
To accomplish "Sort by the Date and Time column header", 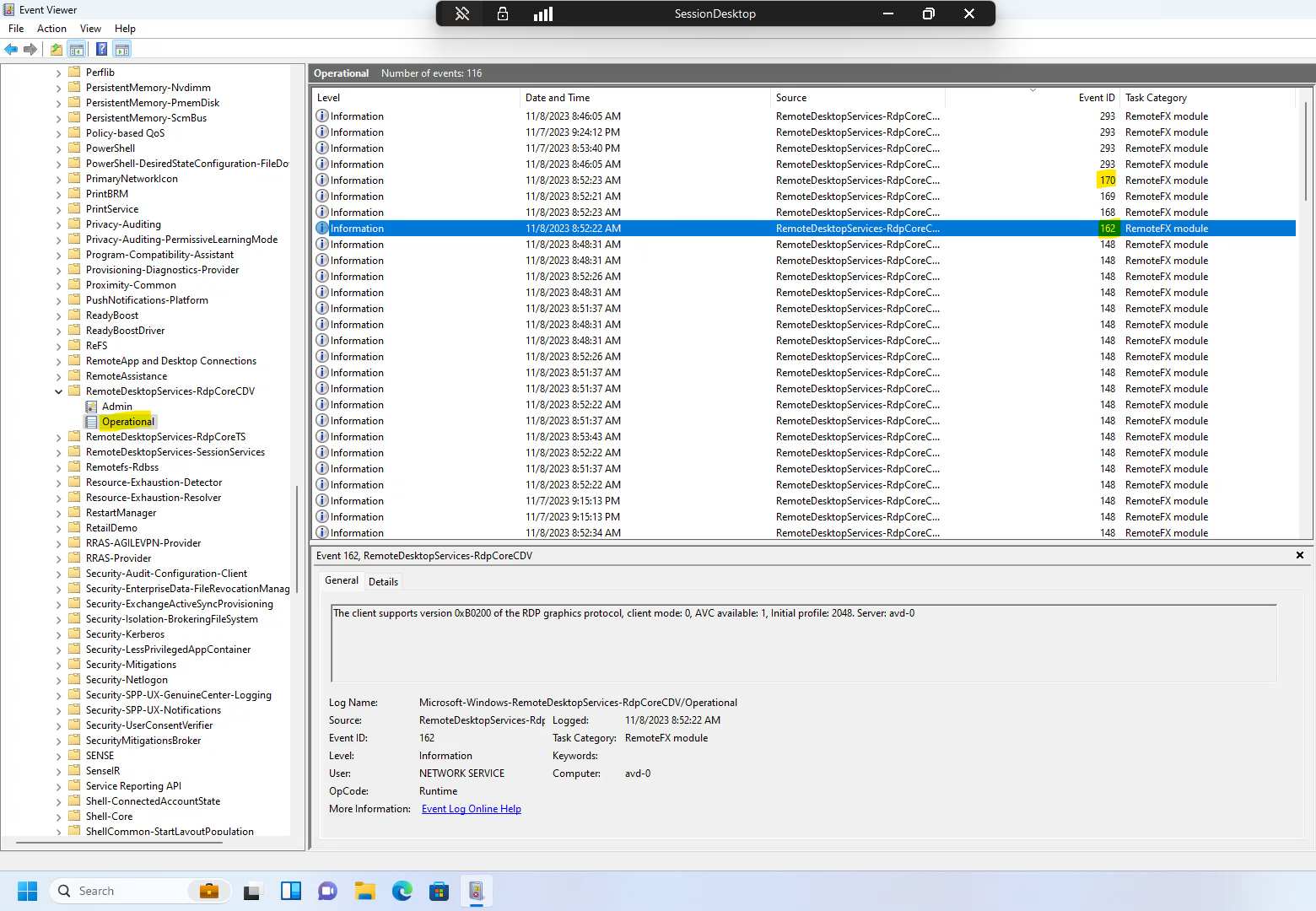I will click(x=645, y=98).
